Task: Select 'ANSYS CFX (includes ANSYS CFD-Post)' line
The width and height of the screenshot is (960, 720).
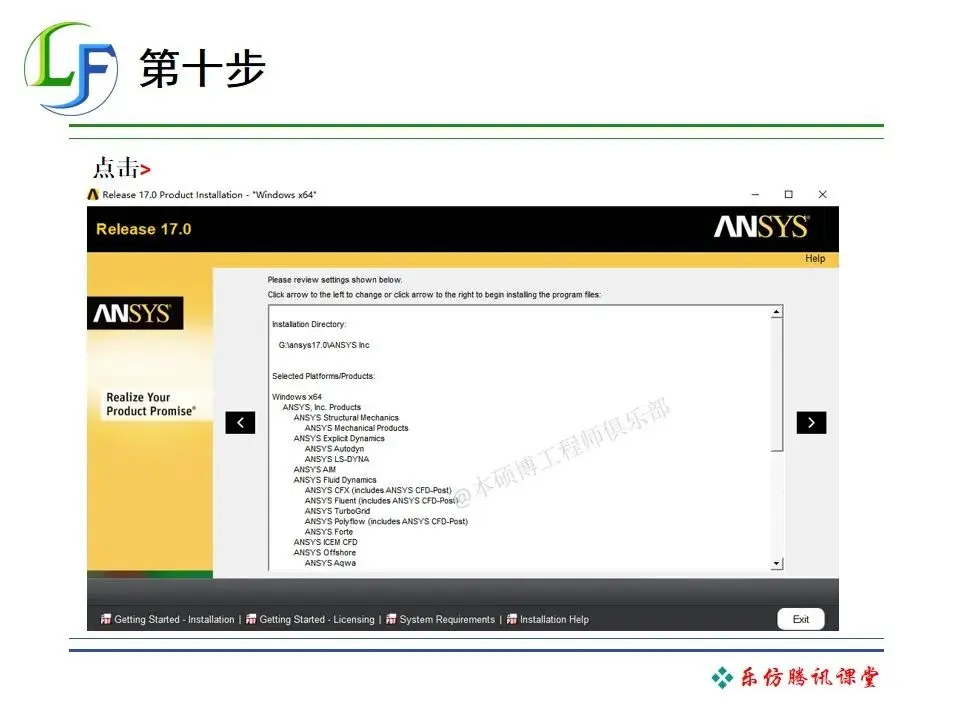Action: click(378, 490)
